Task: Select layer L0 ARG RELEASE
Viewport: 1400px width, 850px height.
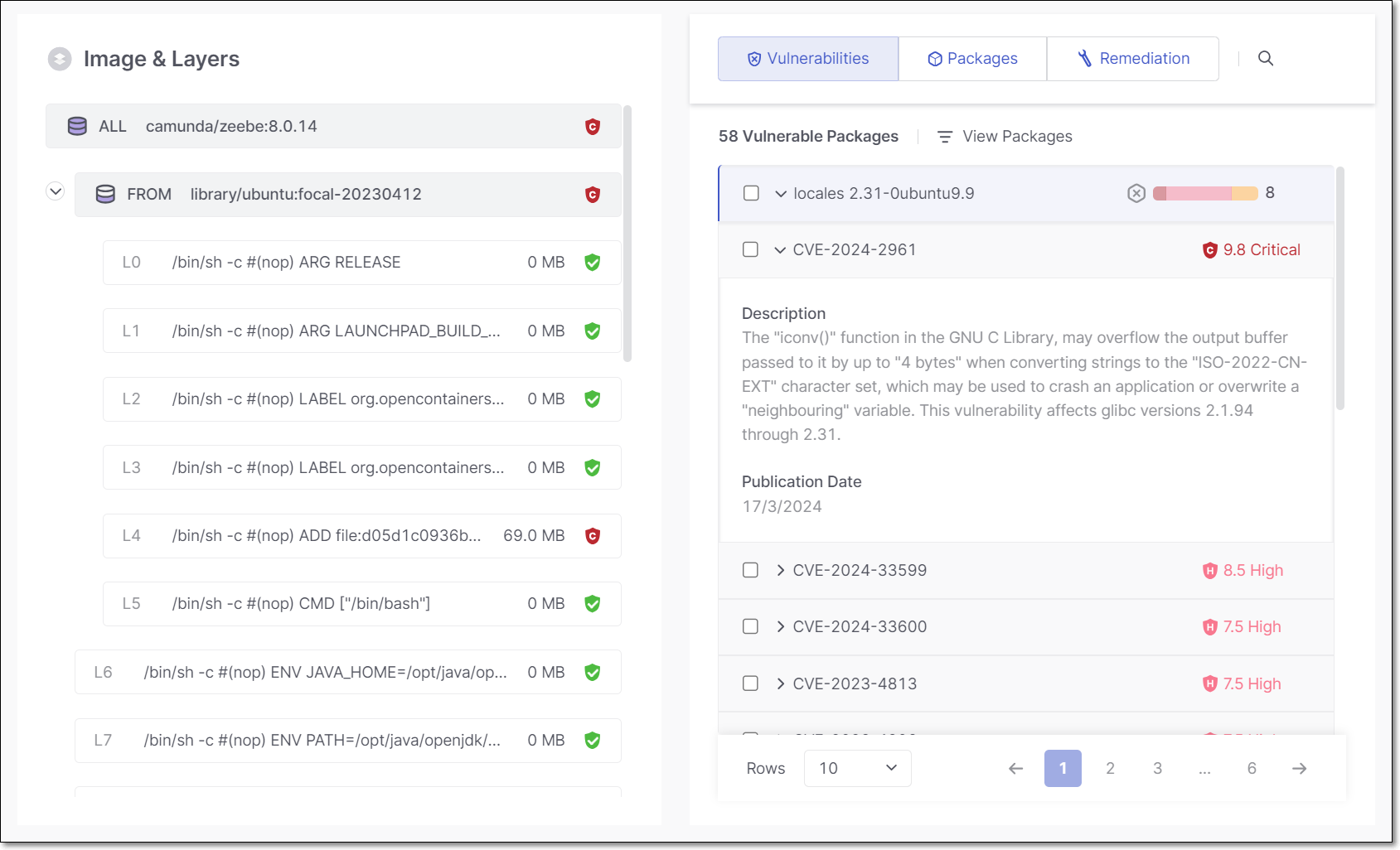Action: [362, 263]
